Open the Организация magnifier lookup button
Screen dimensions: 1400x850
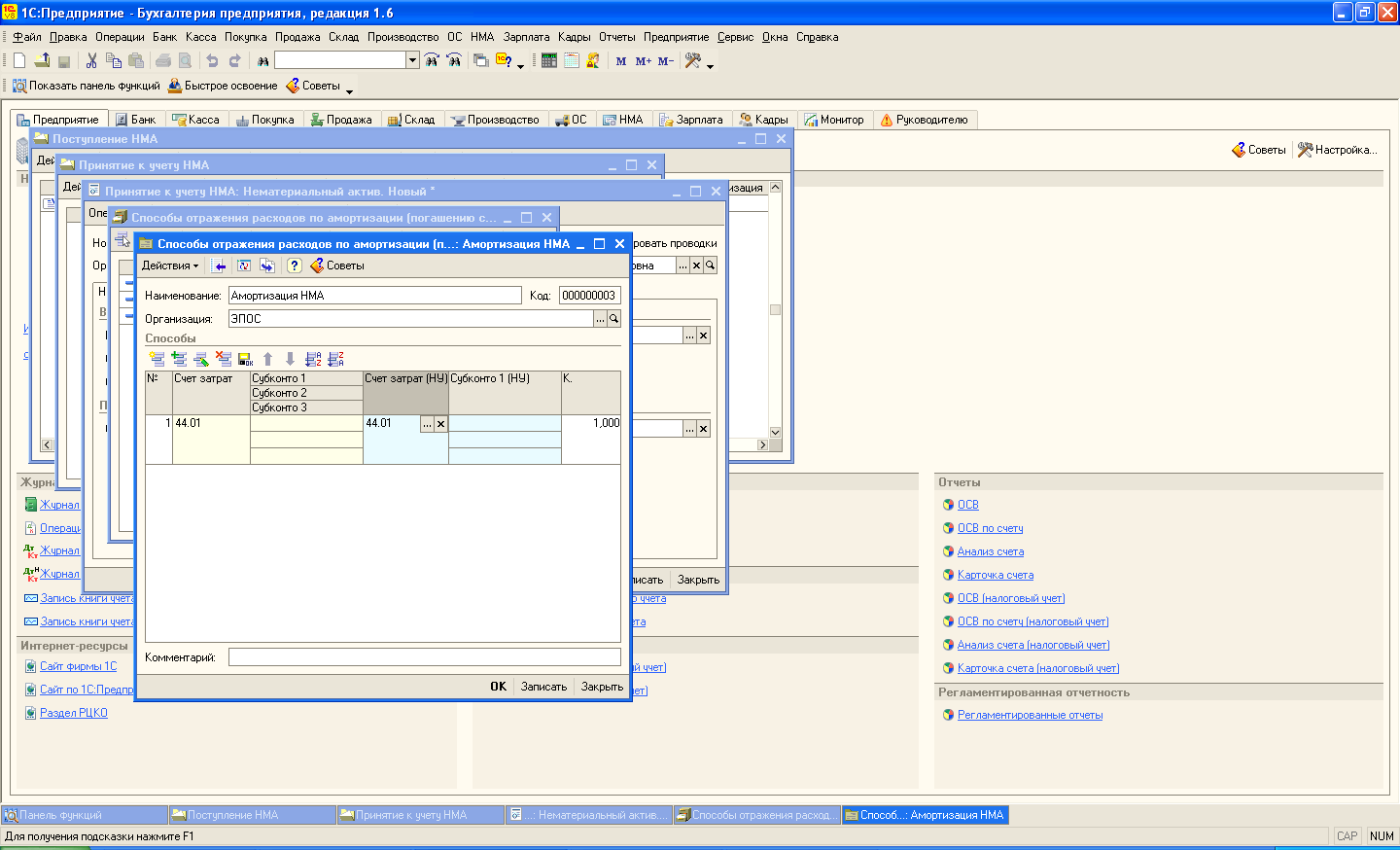coord(613,319)
